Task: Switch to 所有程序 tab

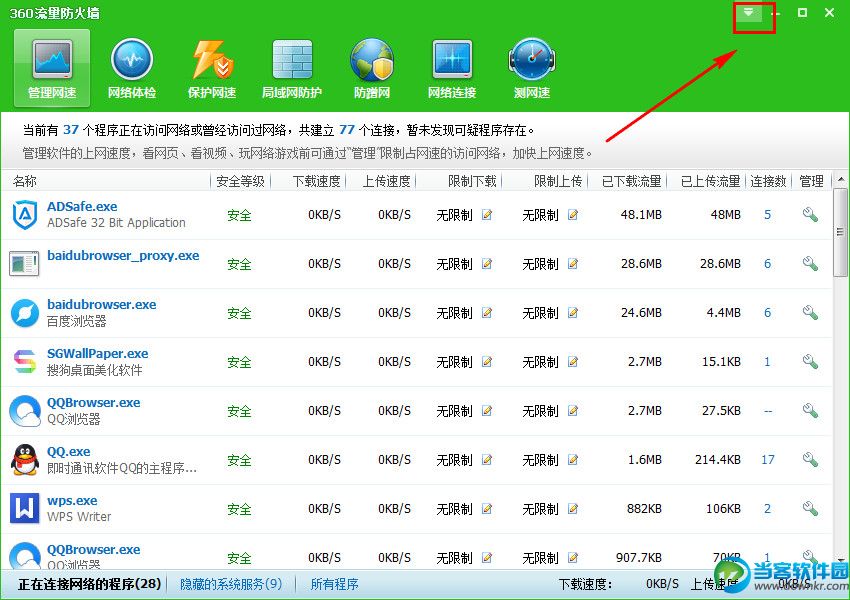Action: [x=334, y=584]
